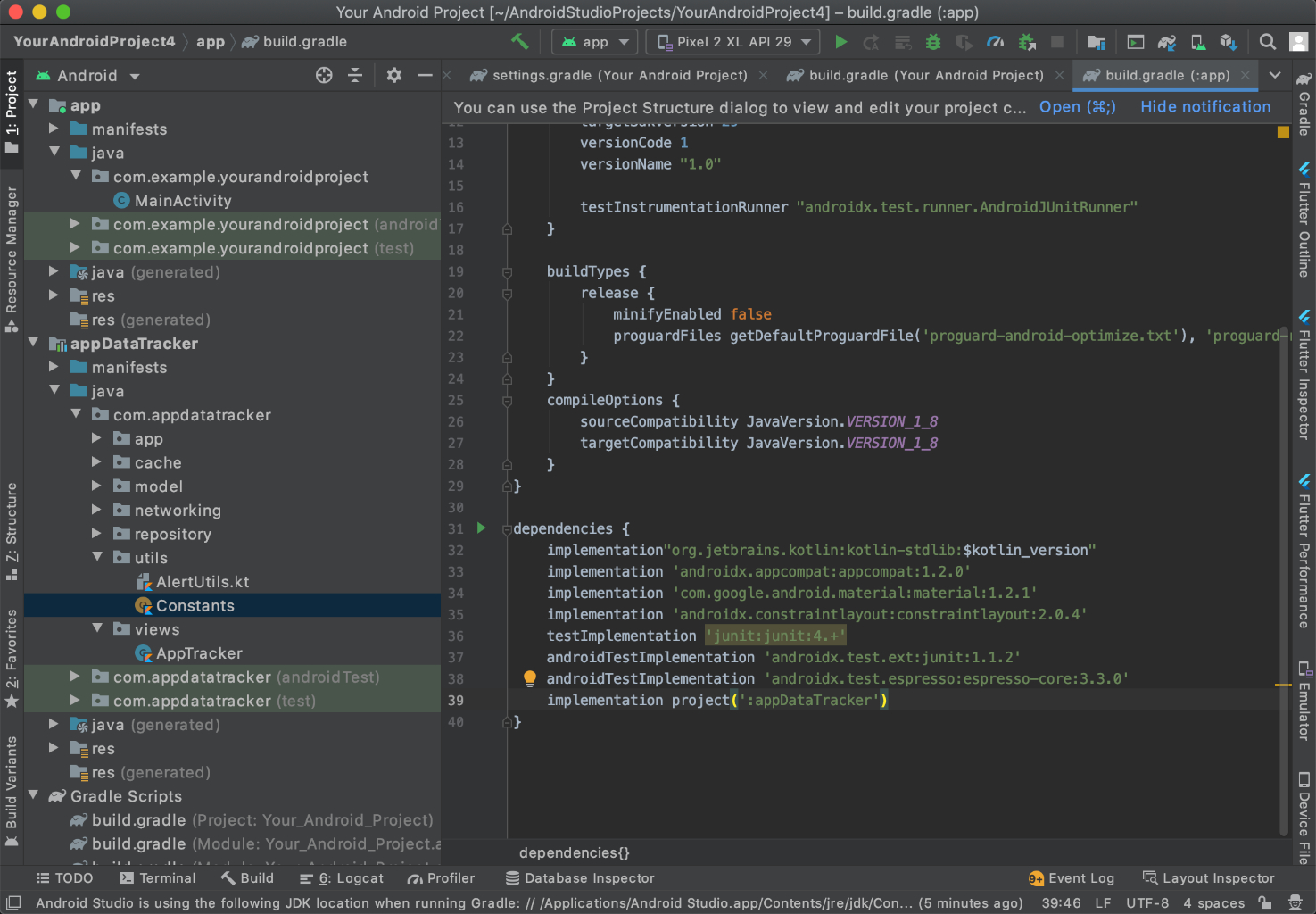Toggle the read-only lock icon in status bar
This screenshot has width=1316, height=914.
coord(1265,903)
